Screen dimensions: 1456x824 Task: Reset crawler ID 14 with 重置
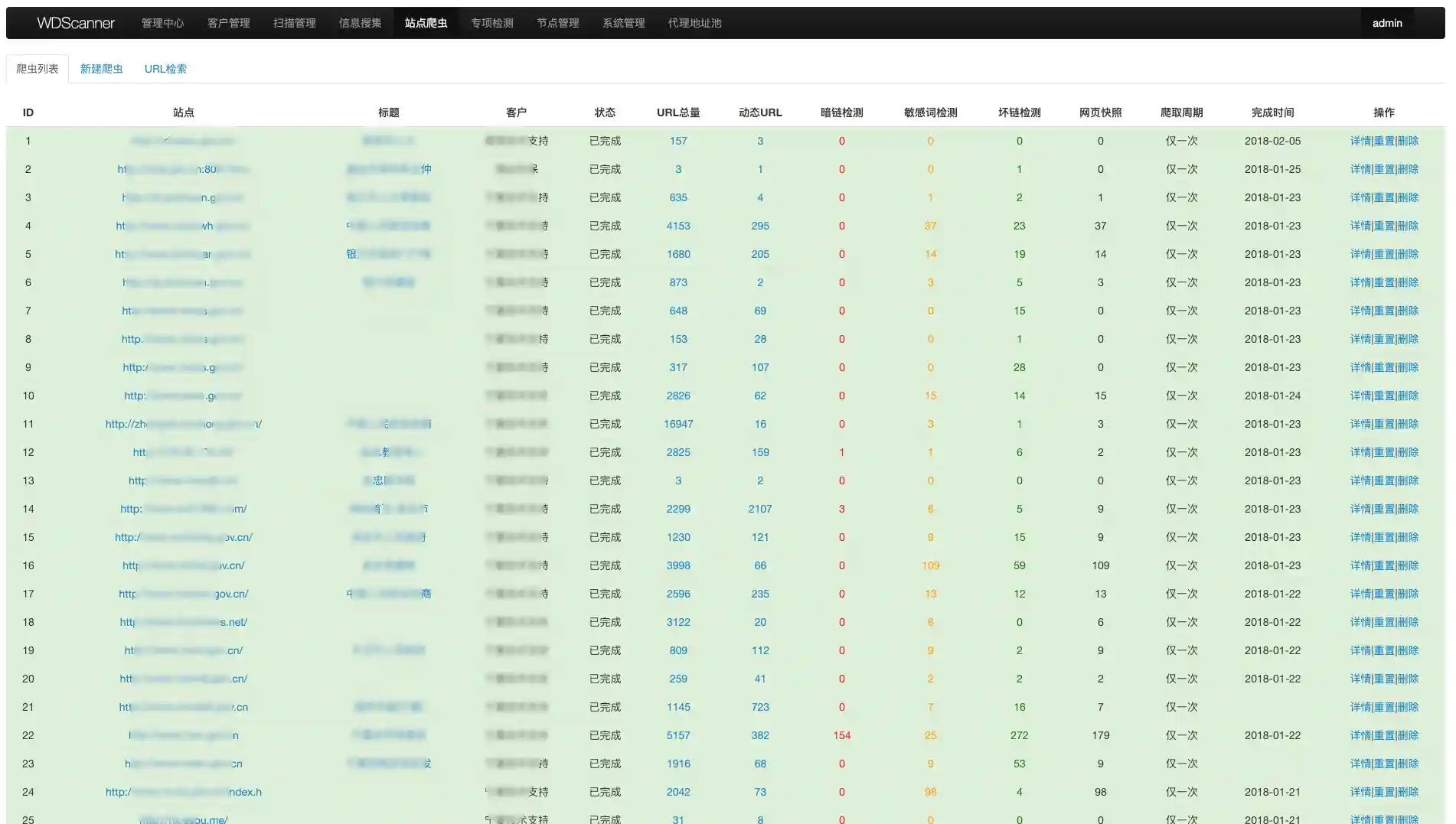coord(1384,509)
